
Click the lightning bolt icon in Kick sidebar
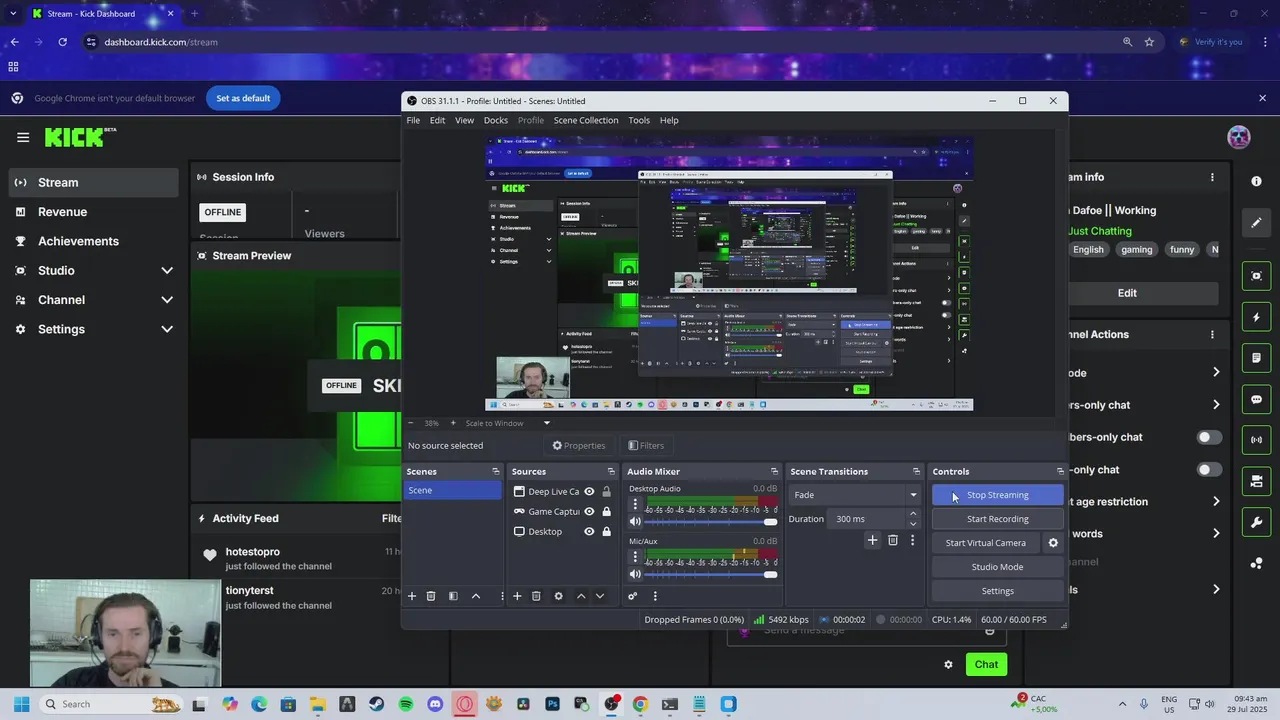[x=1256, y=317]
